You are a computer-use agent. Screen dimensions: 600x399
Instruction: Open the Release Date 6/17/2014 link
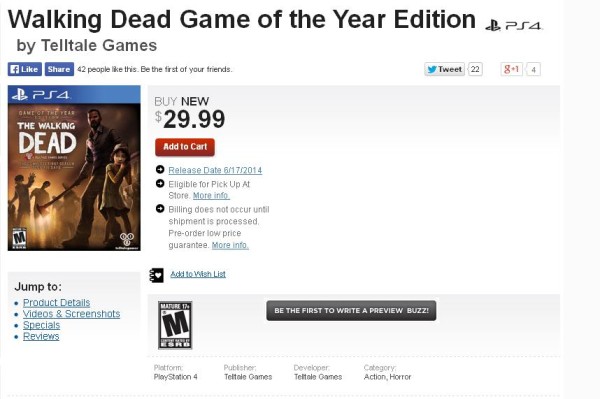tap(215, 170)
